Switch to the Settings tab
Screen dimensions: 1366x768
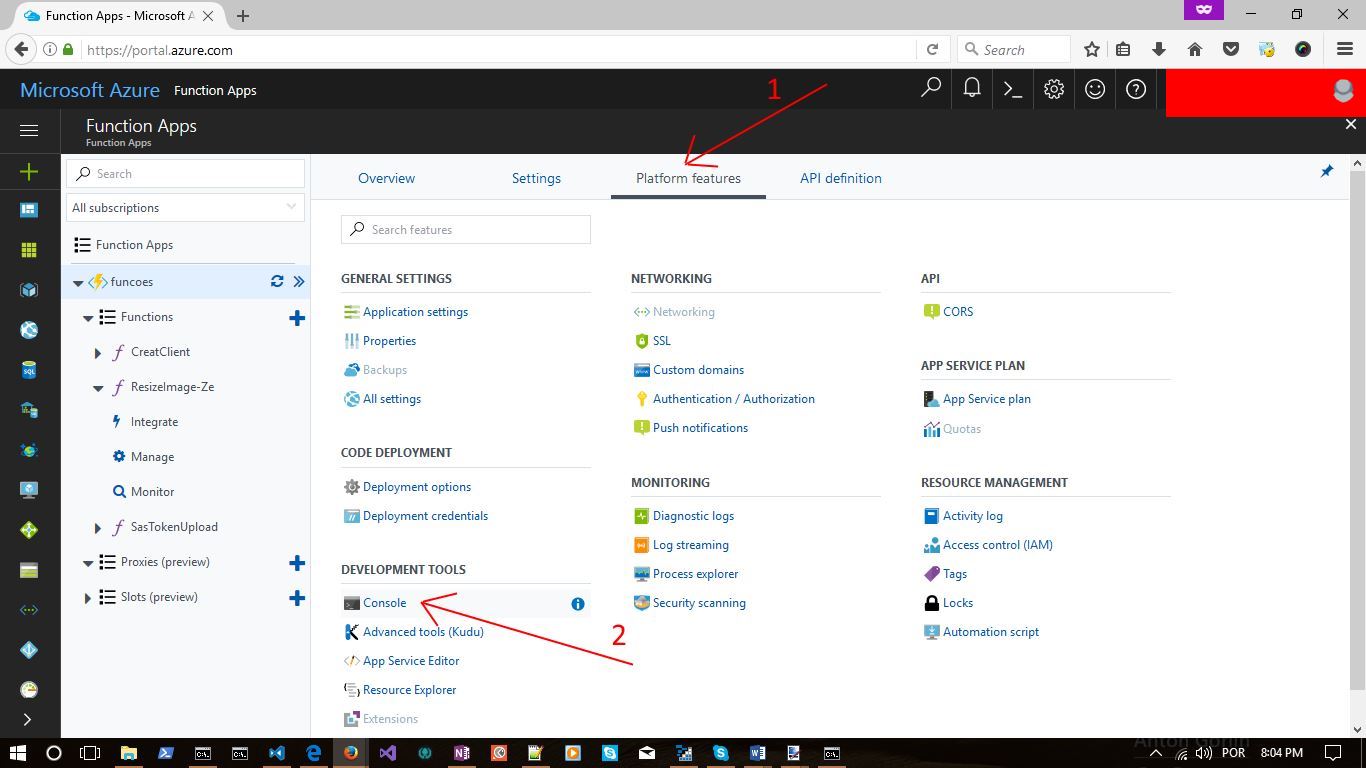pos(536,178)
